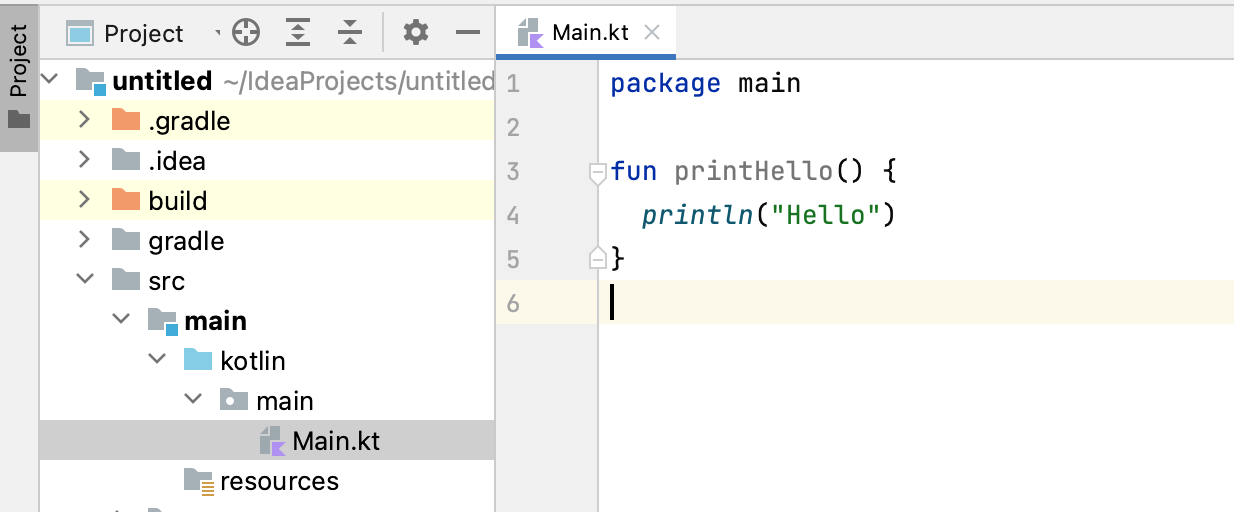Click the fold end marker at line 5

tap(598, 258)
